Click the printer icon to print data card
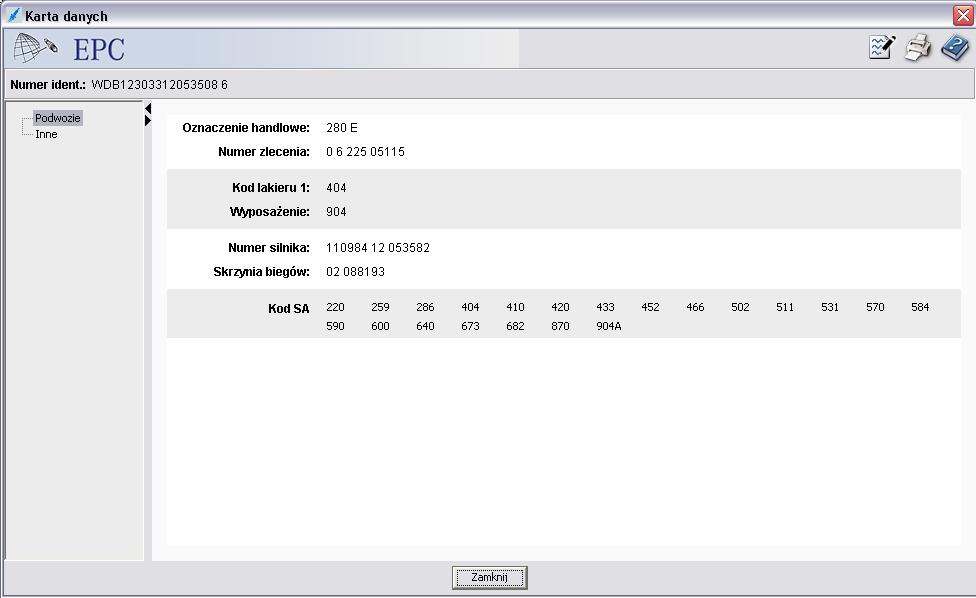 [x=918, y=48]
